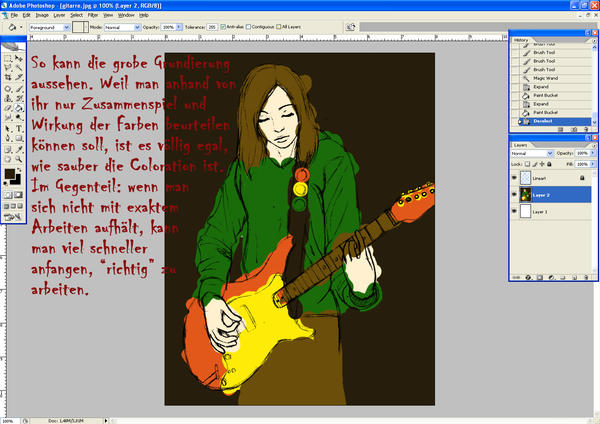Toggle lock transparent pixels
Screen dimensions: 600x424
pyautogui.click(x=527, y=164)
